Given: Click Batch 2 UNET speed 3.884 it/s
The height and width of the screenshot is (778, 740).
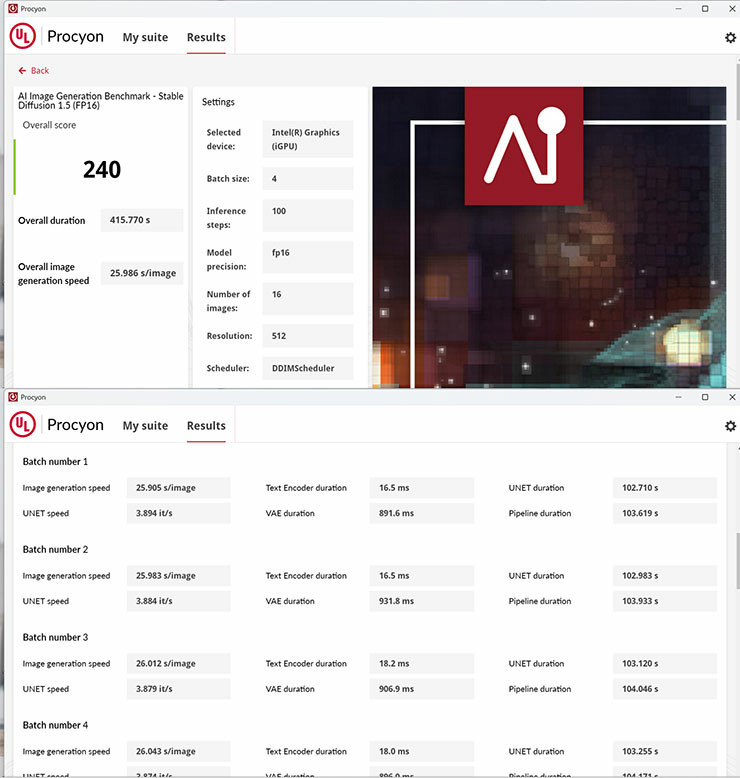Looking at the screenshot, I should (x=179, y=601).
